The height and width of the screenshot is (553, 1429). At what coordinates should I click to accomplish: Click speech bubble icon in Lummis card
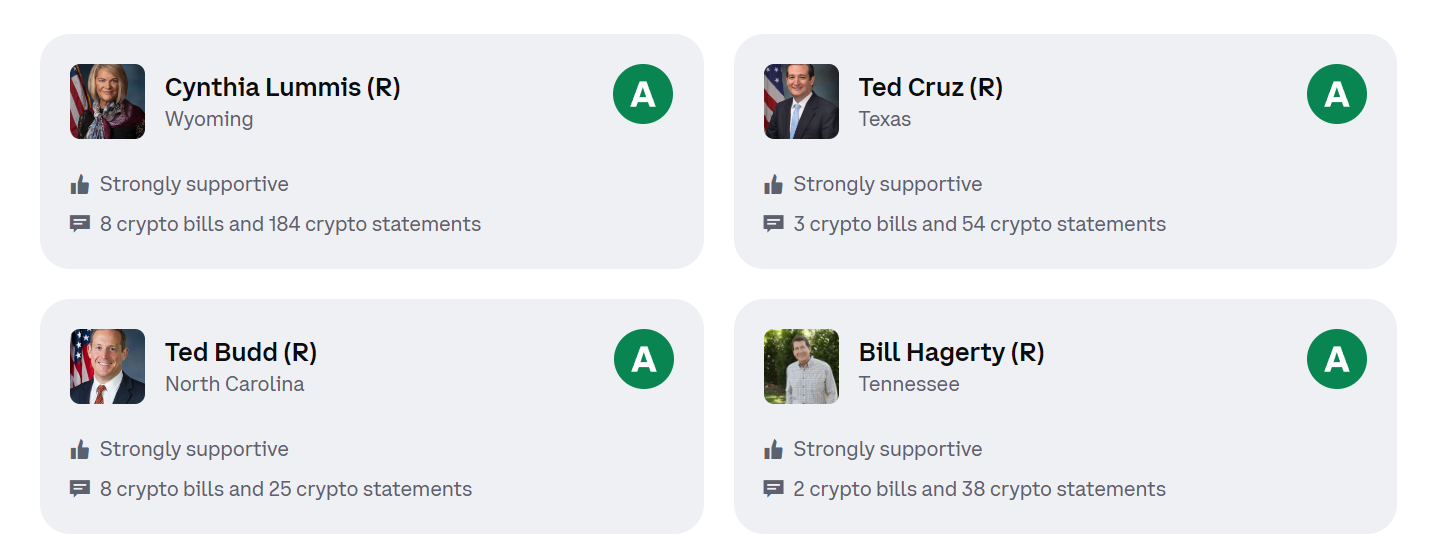(80, 224)
